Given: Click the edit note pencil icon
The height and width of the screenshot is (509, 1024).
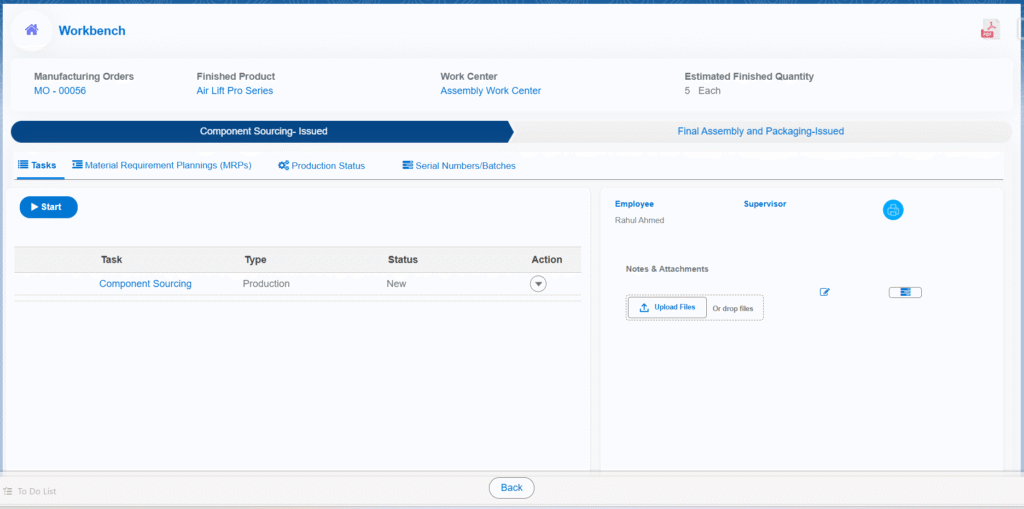Looking at the screenshot, I should point(825,292).
